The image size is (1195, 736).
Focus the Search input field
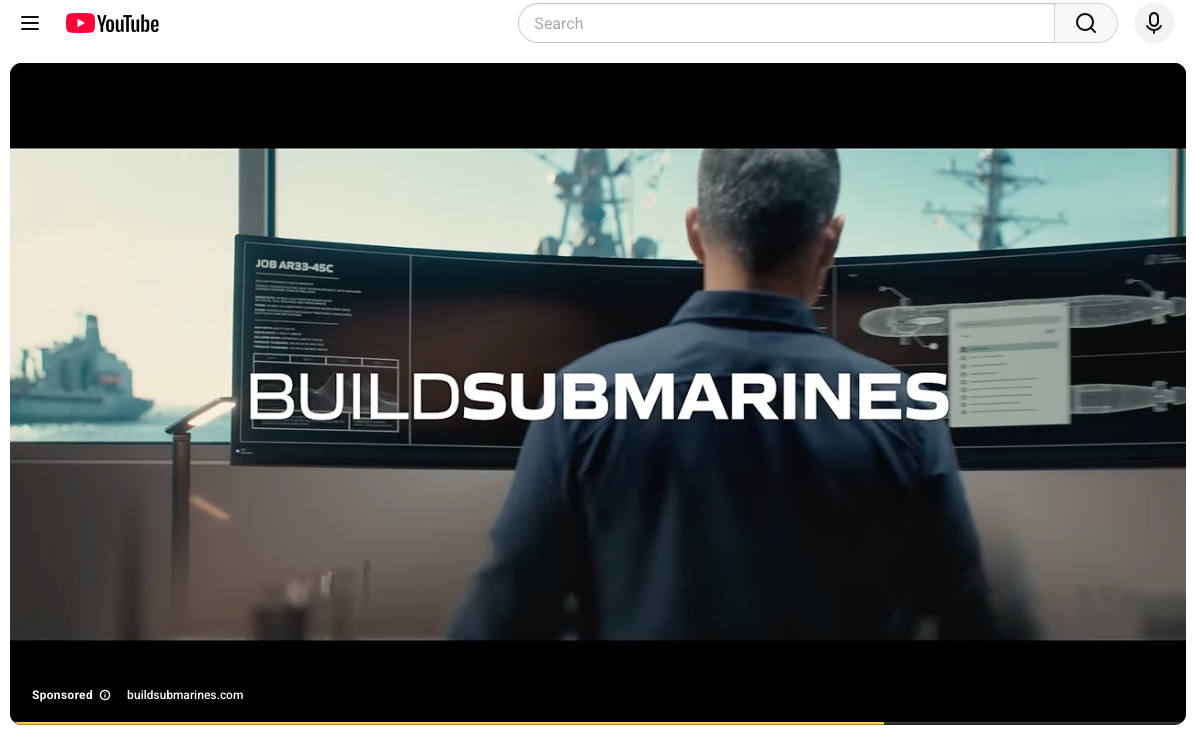pyautogui.click(x=786, y=24)
